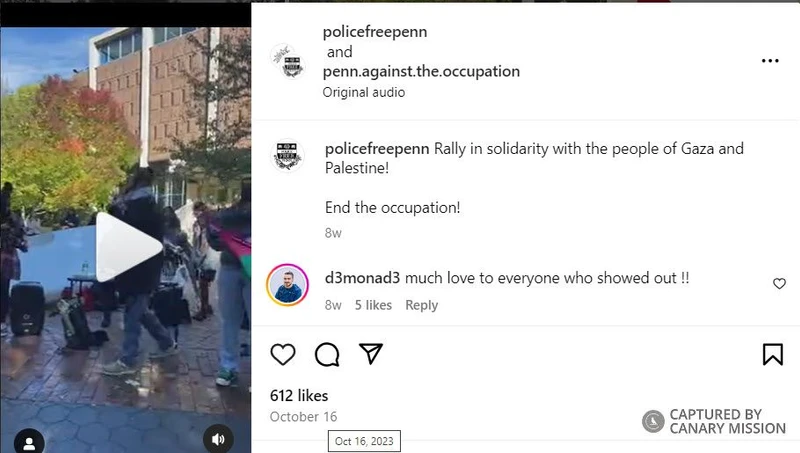Screen dimensions: 800x453
Task: Like the post with heart icon
Action: tap(283, 354)
